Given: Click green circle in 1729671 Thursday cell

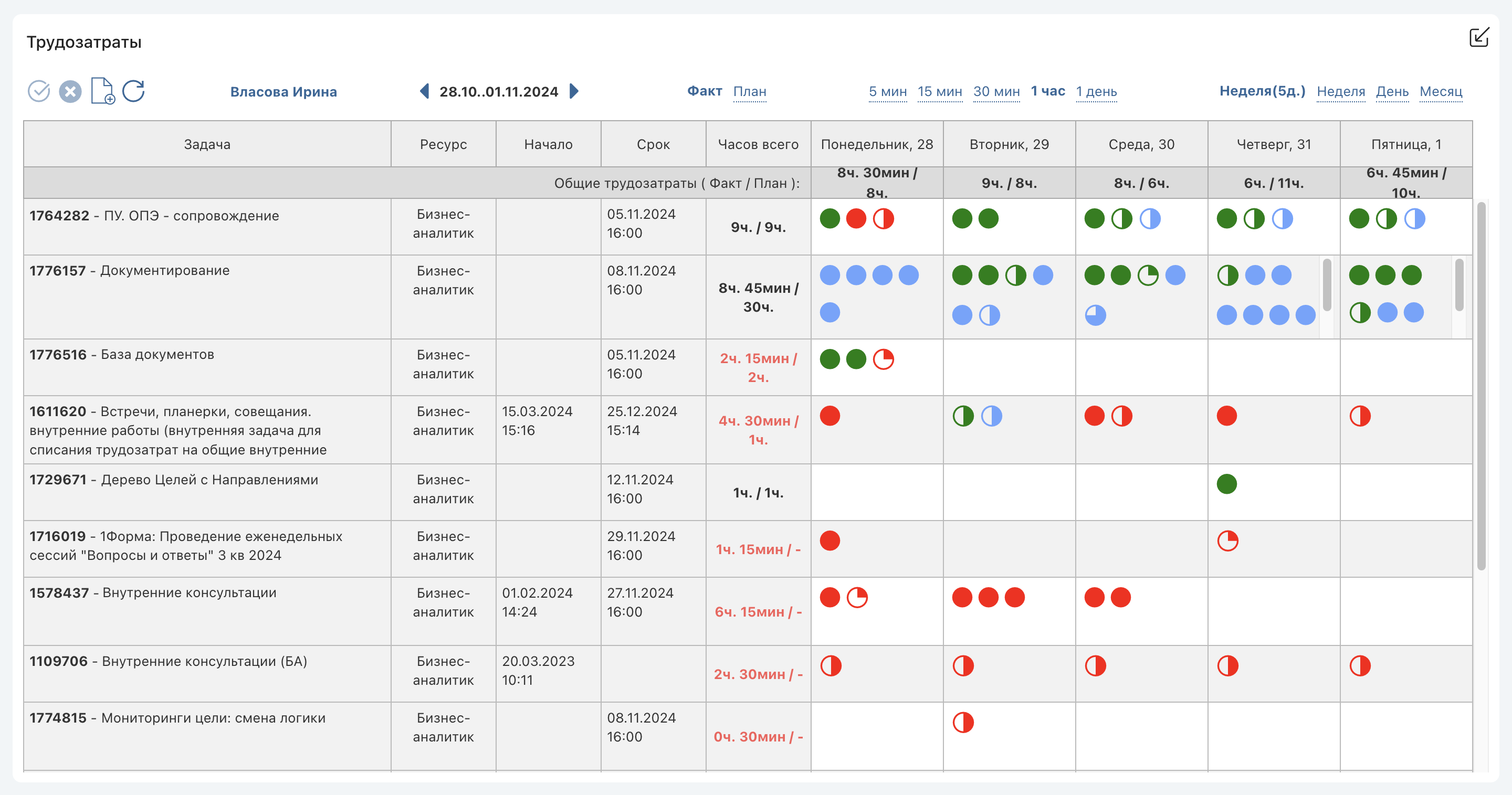Looking at the screenshot, I should point(1226,483).
